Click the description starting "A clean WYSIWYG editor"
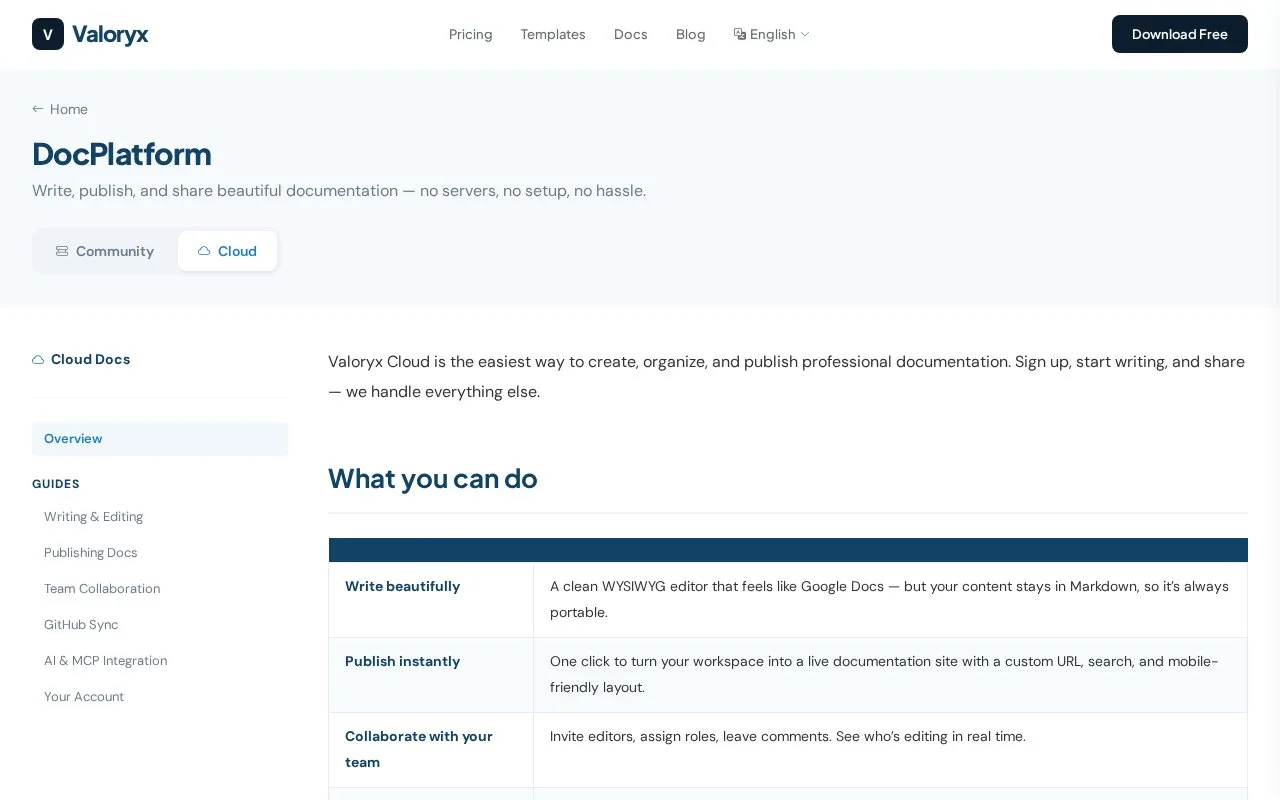This screenshot has width=1280, height=800. [x=889, y=599]
